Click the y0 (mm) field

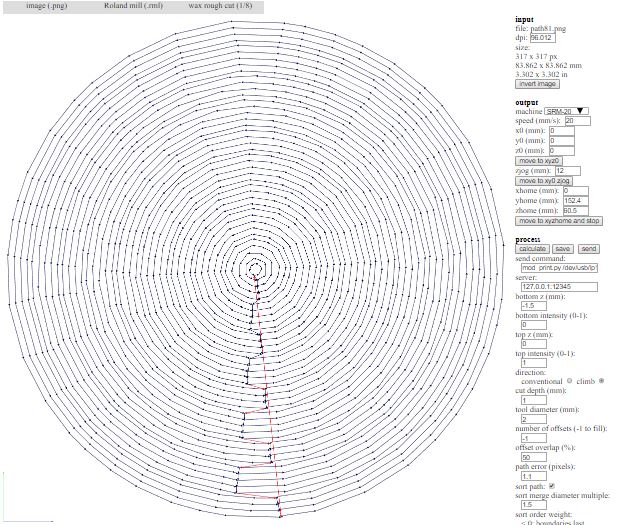pyautogui.click(x=562, y=141)
